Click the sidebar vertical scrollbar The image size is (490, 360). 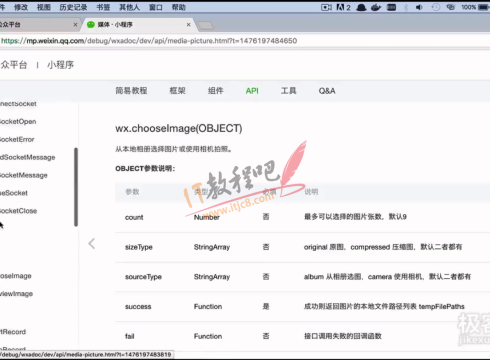click(x=76, y=187)
